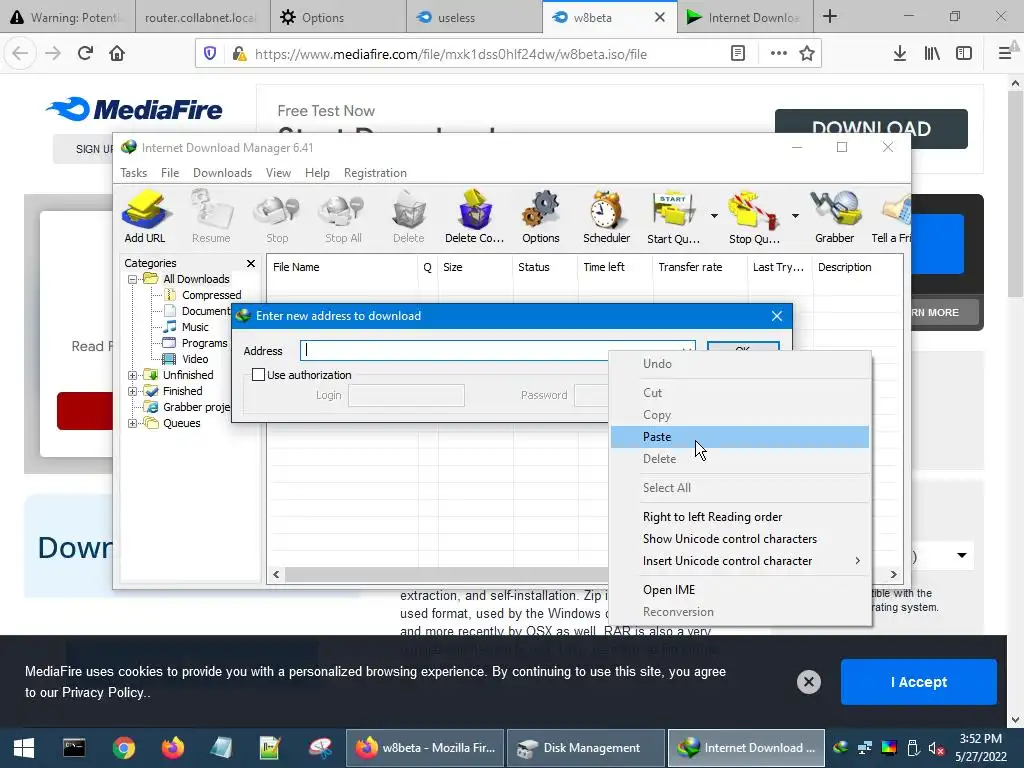Click I Accept cookie button

tap(919, 682)
